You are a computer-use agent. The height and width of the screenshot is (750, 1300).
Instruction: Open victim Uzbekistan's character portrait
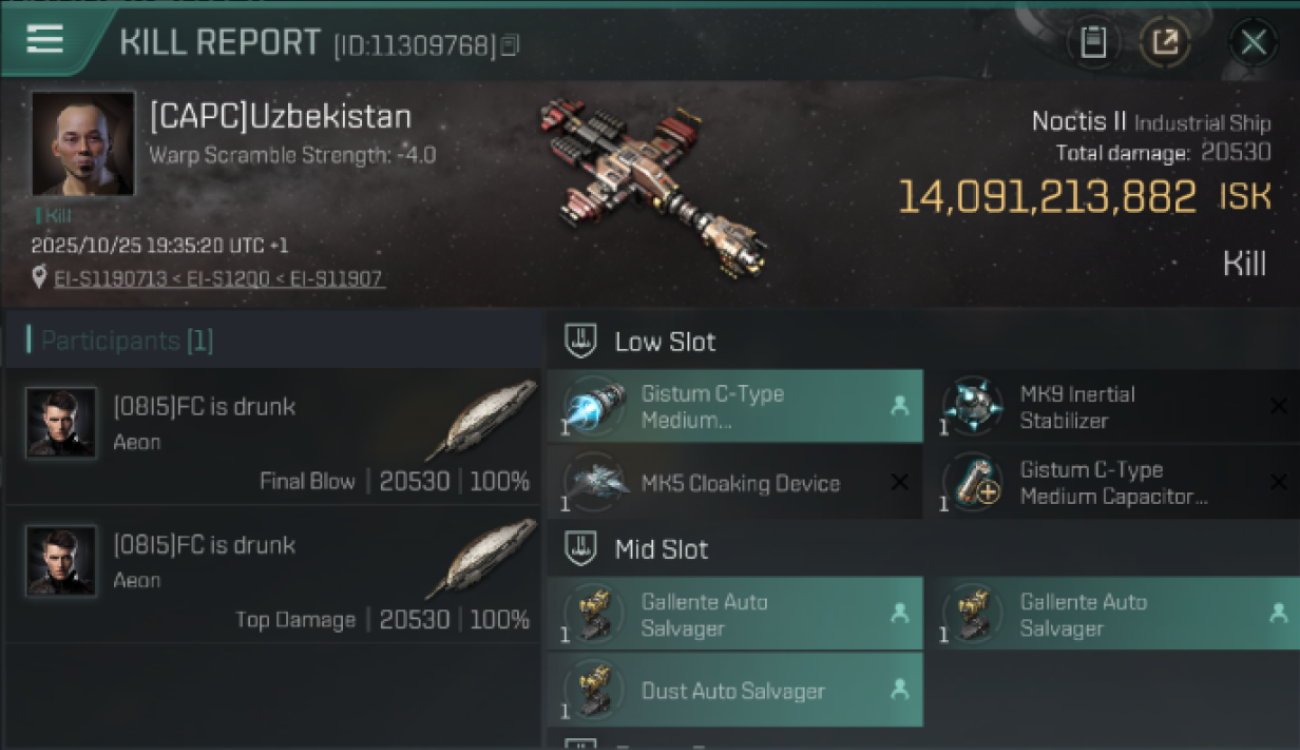click(83, 143)
